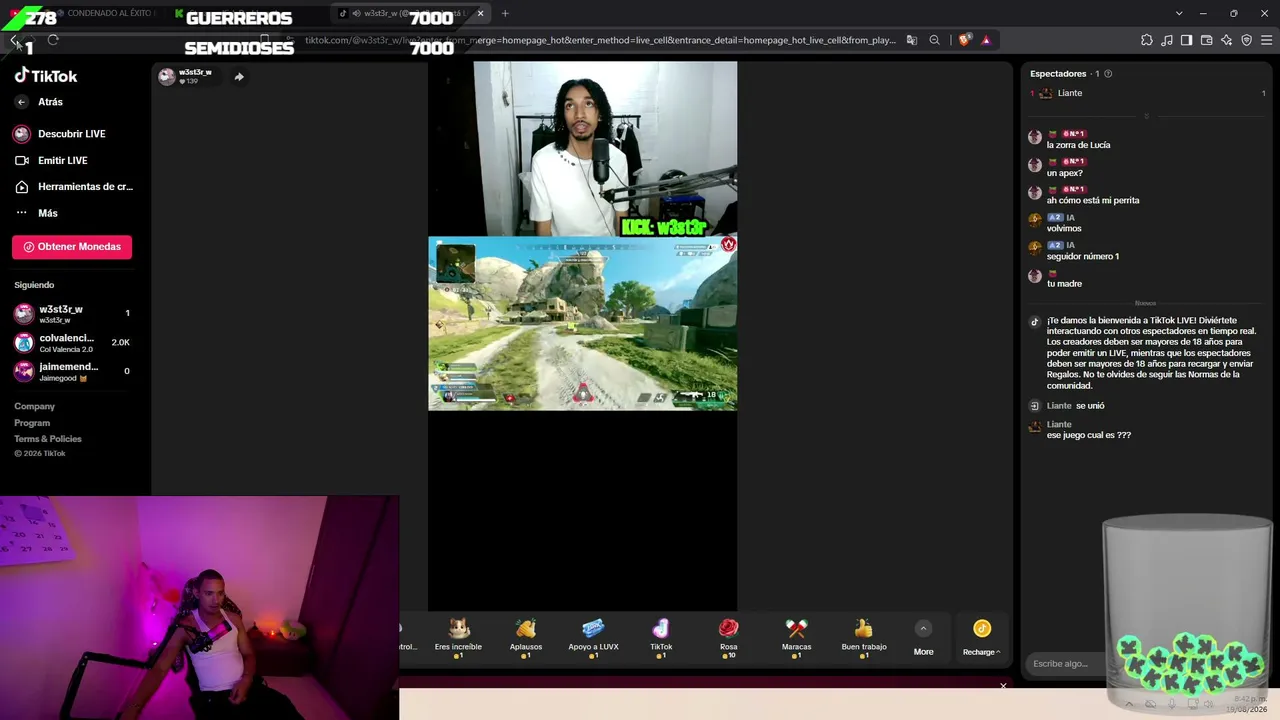Click the streamer avatar above the video
This screenshot has width=1280, height=720.
tap(167, 76)
